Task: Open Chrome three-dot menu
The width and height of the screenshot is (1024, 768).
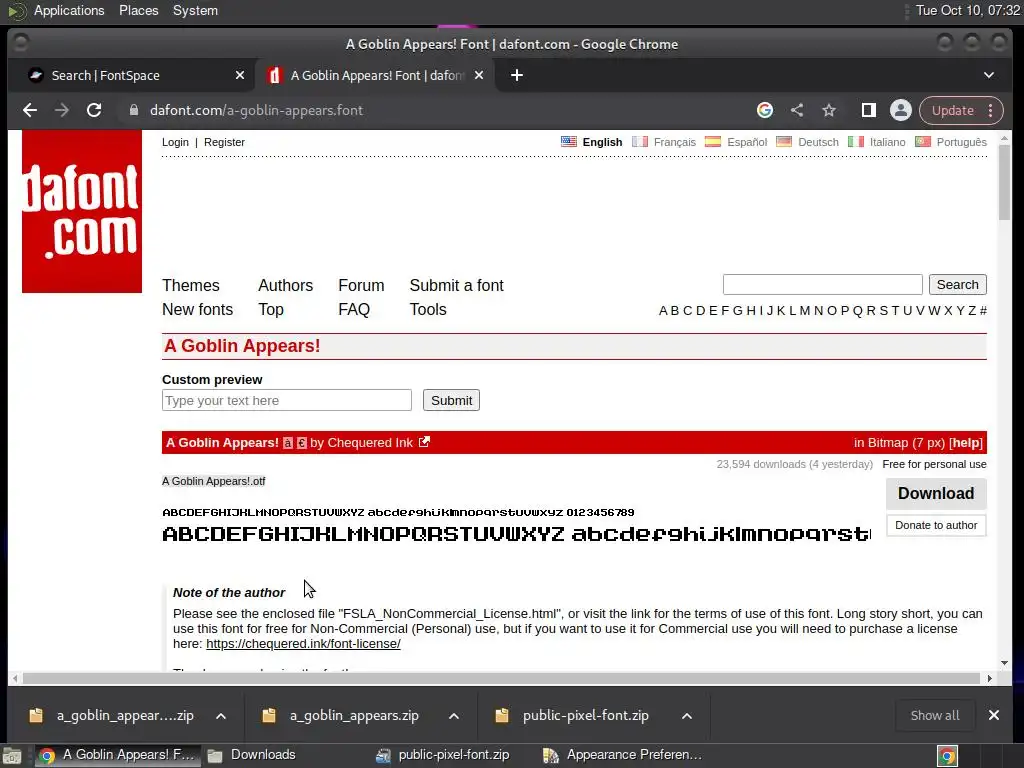Action: click(x=991, y=110)
